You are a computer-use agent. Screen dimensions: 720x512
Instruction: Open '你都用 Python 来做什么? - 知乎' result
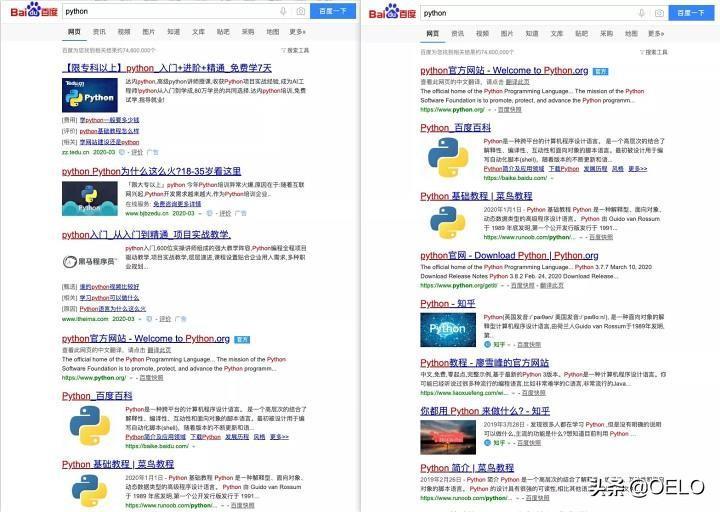click(x=485, y=411)
